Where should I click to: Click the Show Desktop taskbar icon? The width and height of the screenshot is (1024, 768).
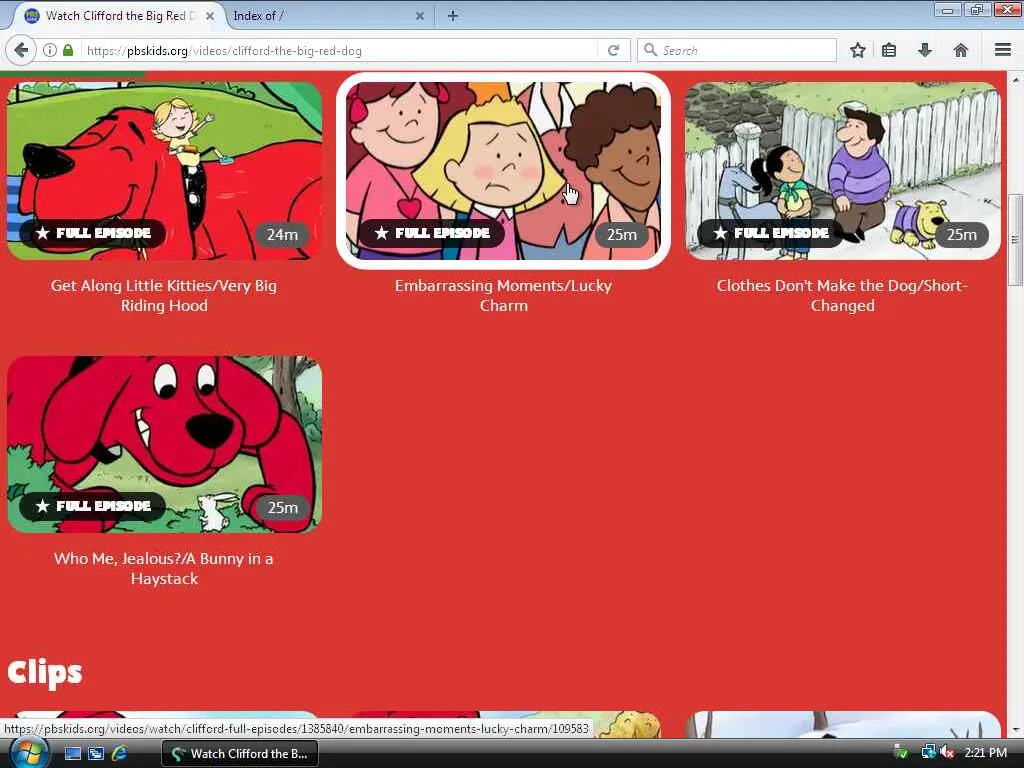point(72,754)
